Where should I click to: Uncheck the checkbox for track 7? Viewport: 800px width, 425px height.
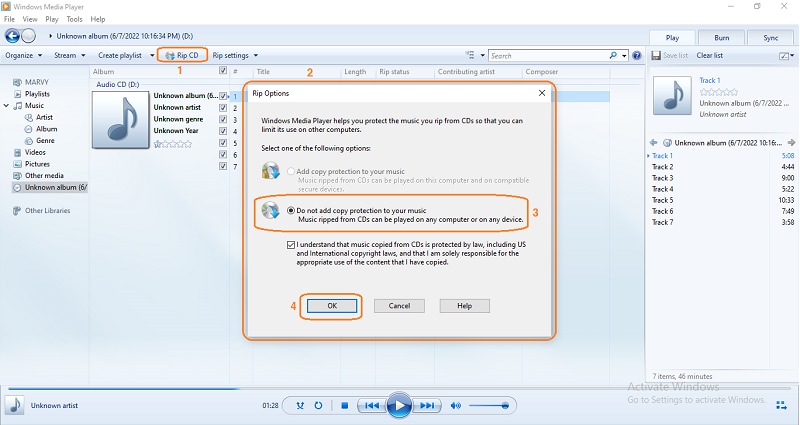pos(223,166)
